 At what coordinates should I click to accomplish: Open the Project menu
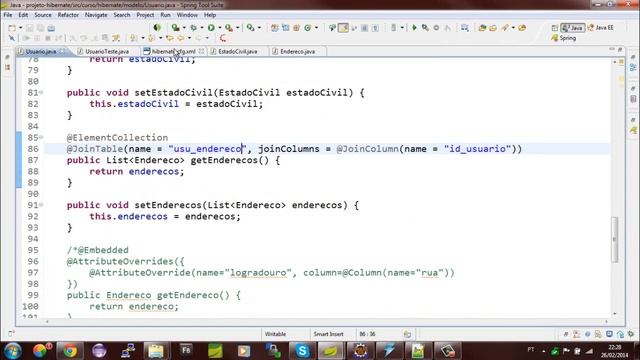click(145, 15)
